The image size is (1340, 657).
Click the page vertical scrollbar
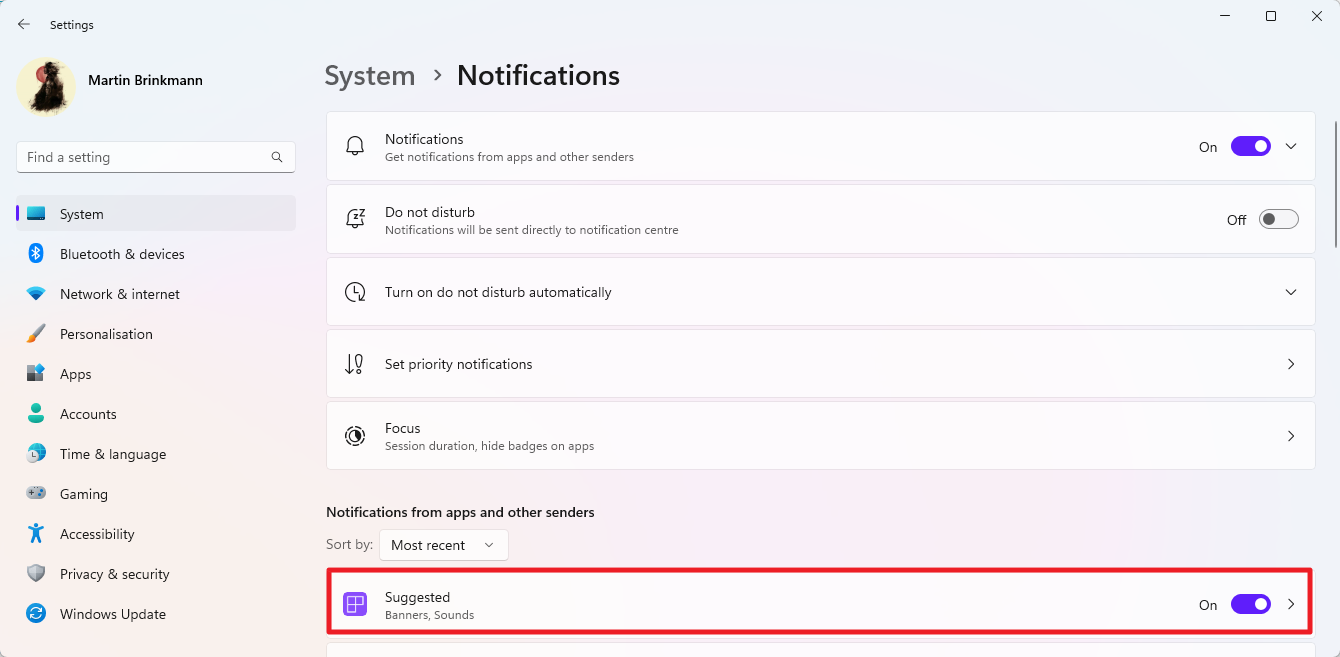point(1336,185)
